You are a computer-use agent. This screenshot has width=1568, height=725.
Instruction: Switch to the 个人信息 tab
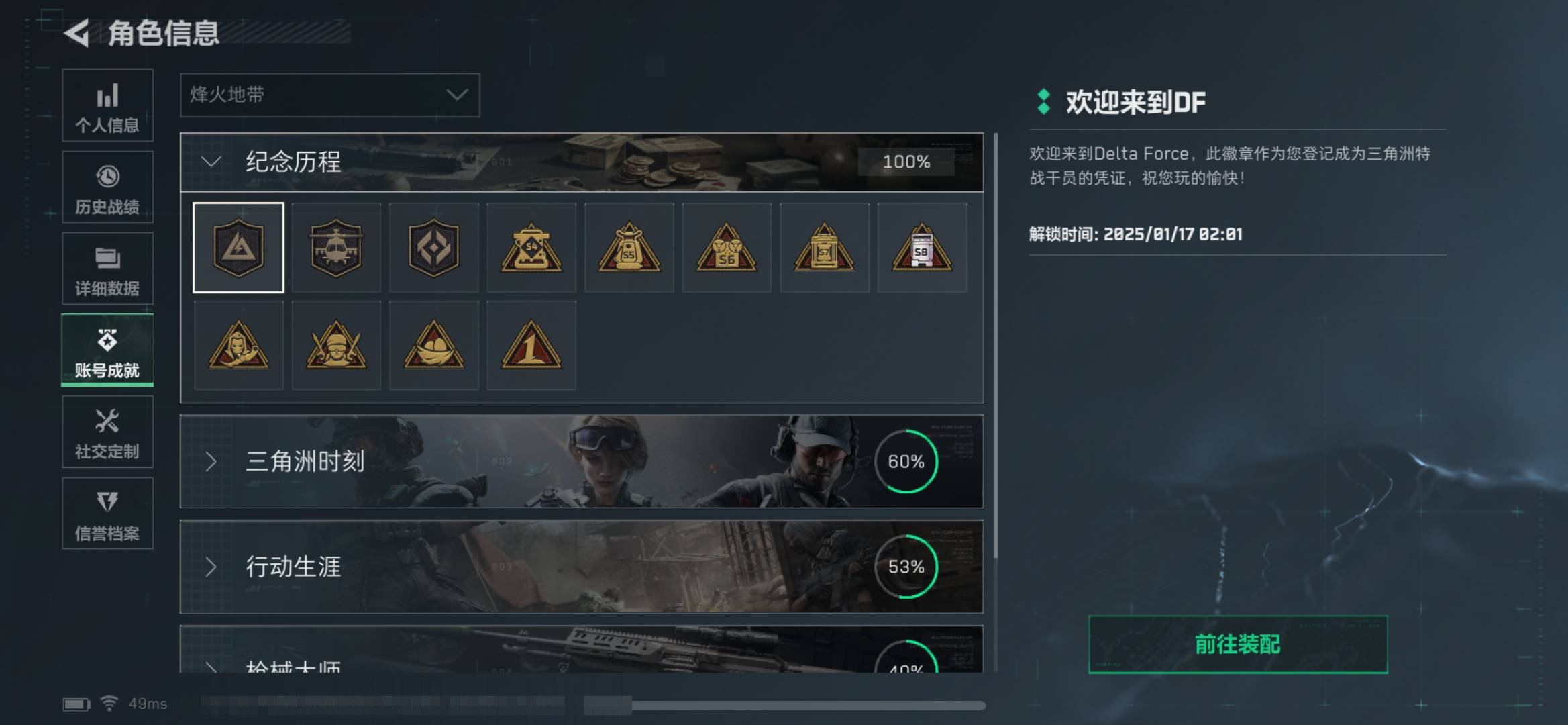(107, 105)
